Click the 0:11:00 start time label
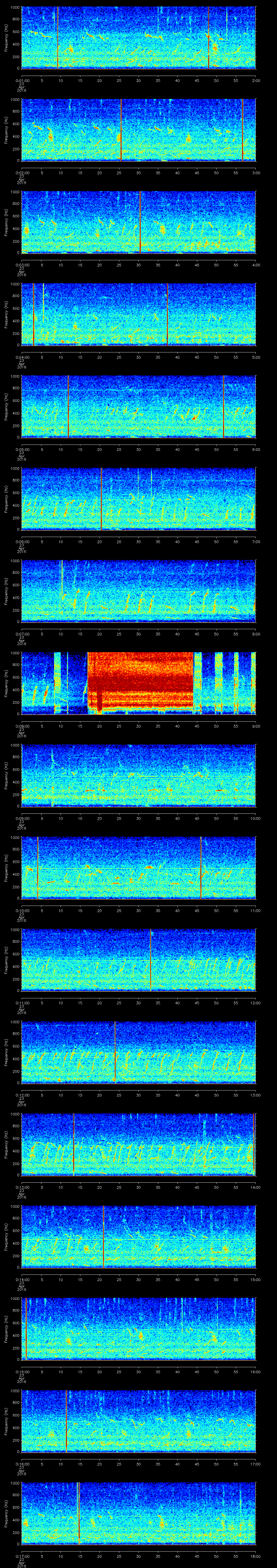This screenshot has height=1568, width=277. tap(22, 1003)
